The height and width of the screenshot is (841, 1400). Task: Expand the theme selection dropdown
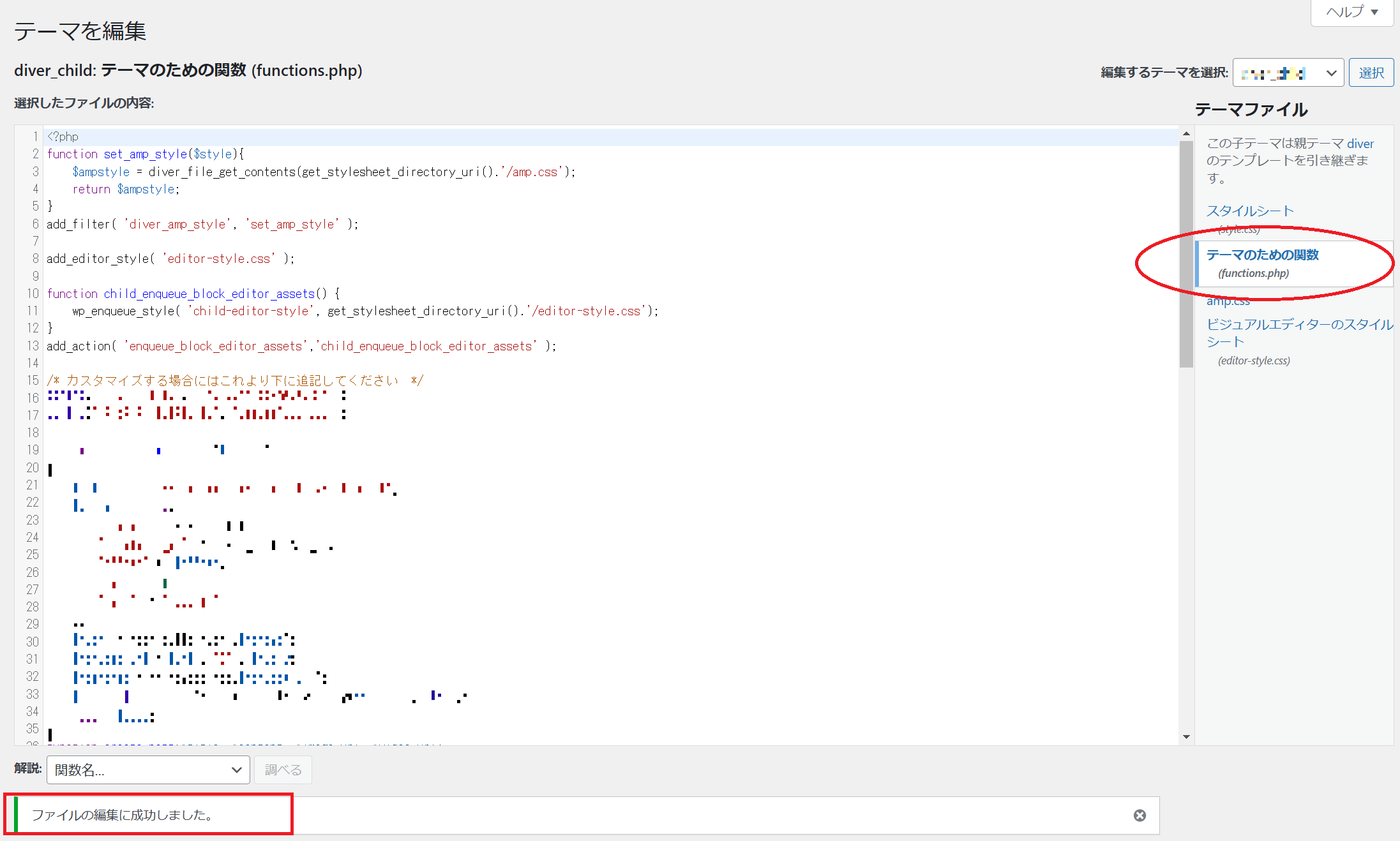(1288, 73)
